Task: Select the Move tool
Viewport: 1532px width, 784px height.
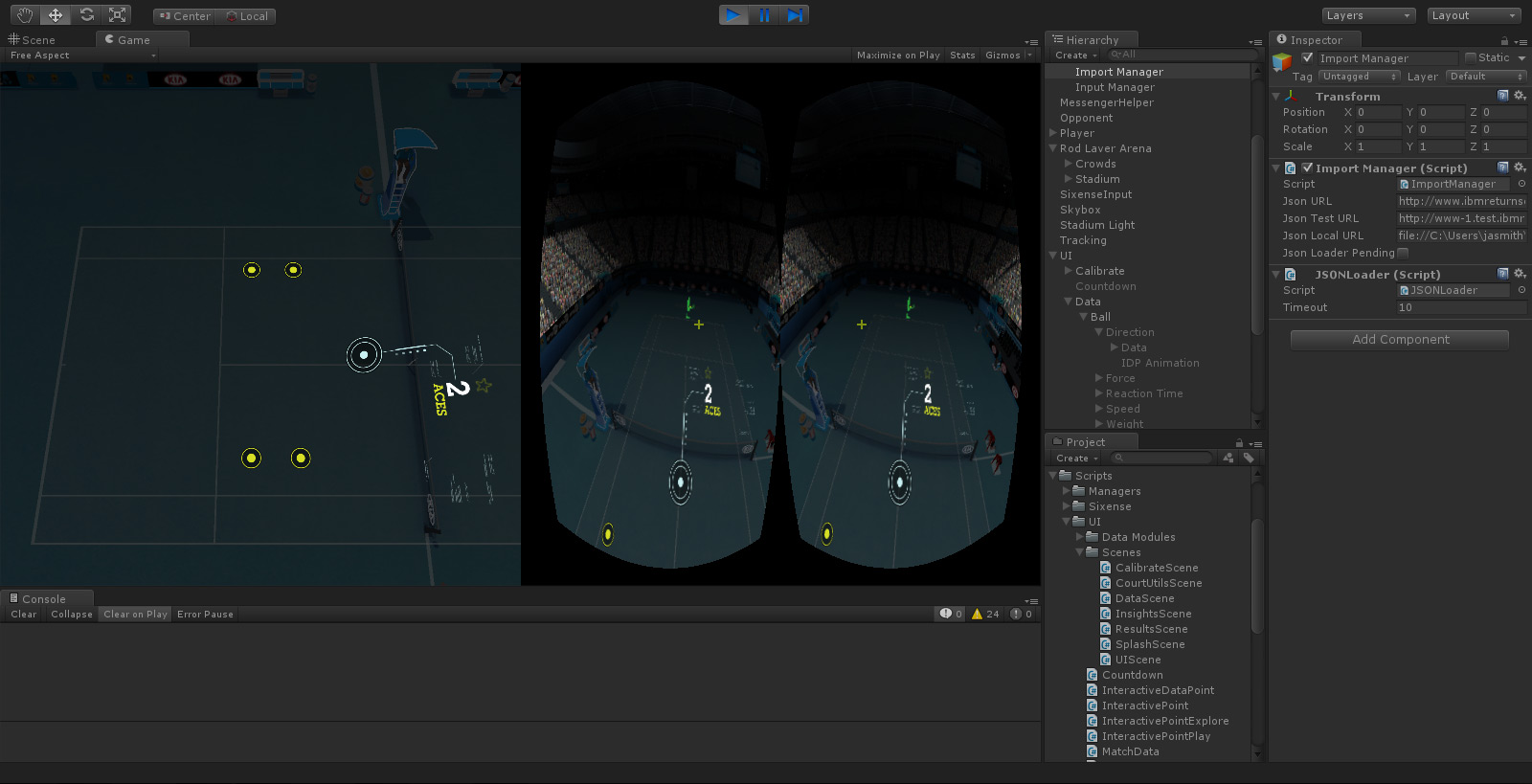Action: tap(56, 15)
